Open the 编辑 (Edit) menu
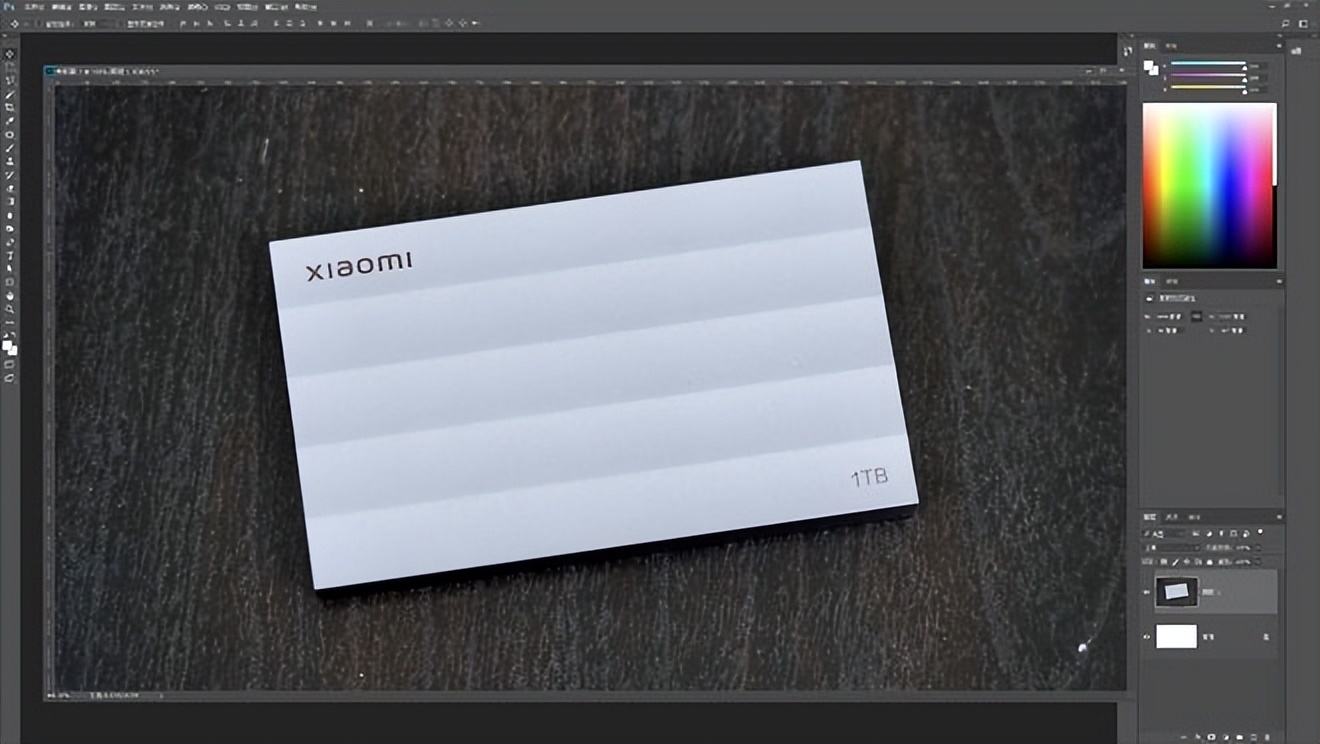This screenshot has width=1320, height=744. click(61, 6)
